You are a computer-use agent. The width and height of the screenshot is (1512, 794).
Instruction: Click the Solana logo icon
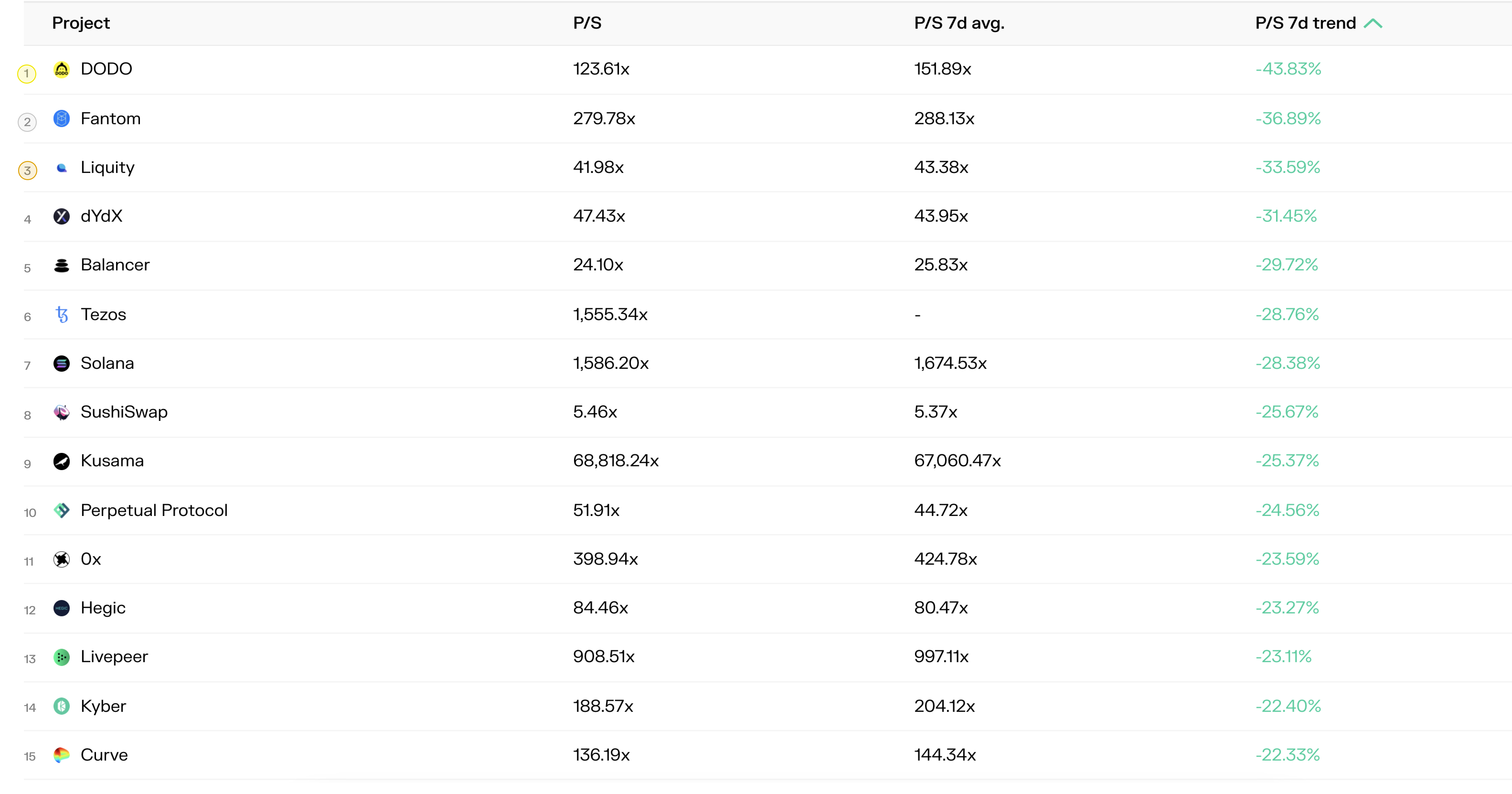[x=62, y=364]
